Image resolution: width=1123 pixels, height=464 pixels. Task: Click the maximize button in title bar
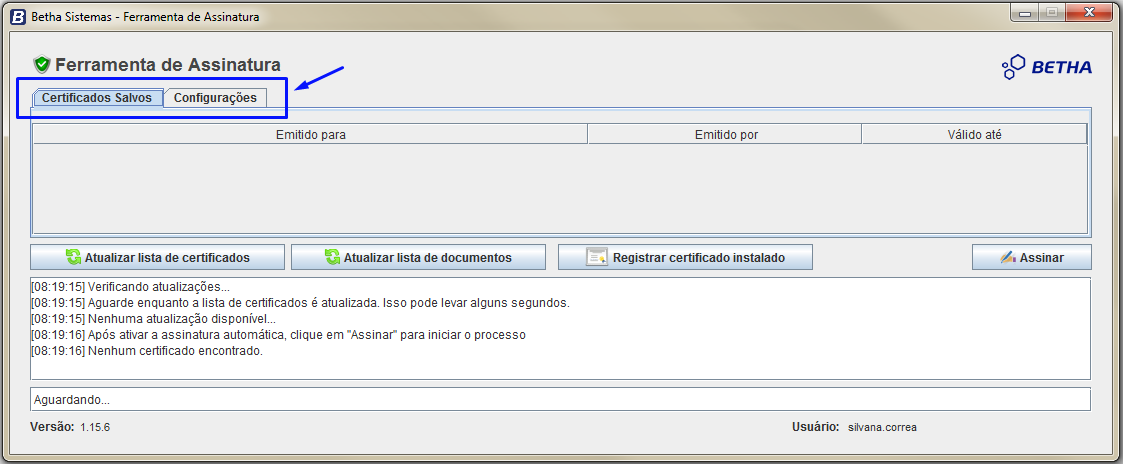[x=1052, y=12]
